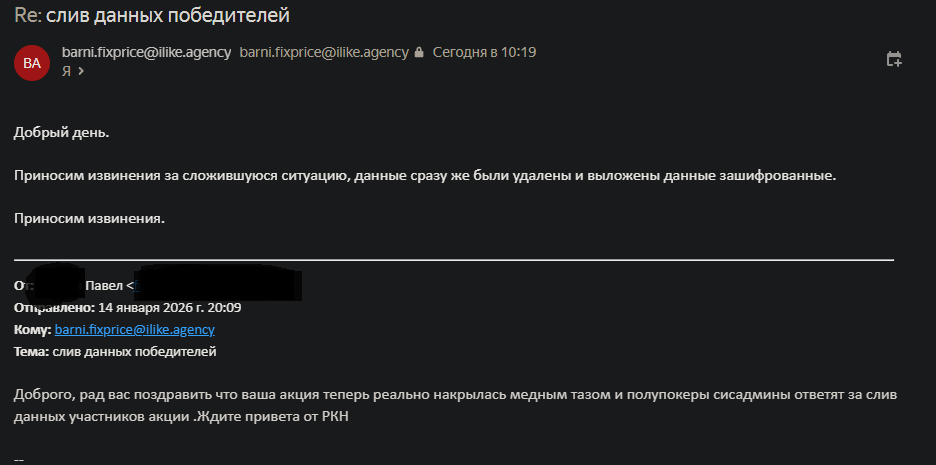Open the blue email link after "Кому:"

[134, 329]
